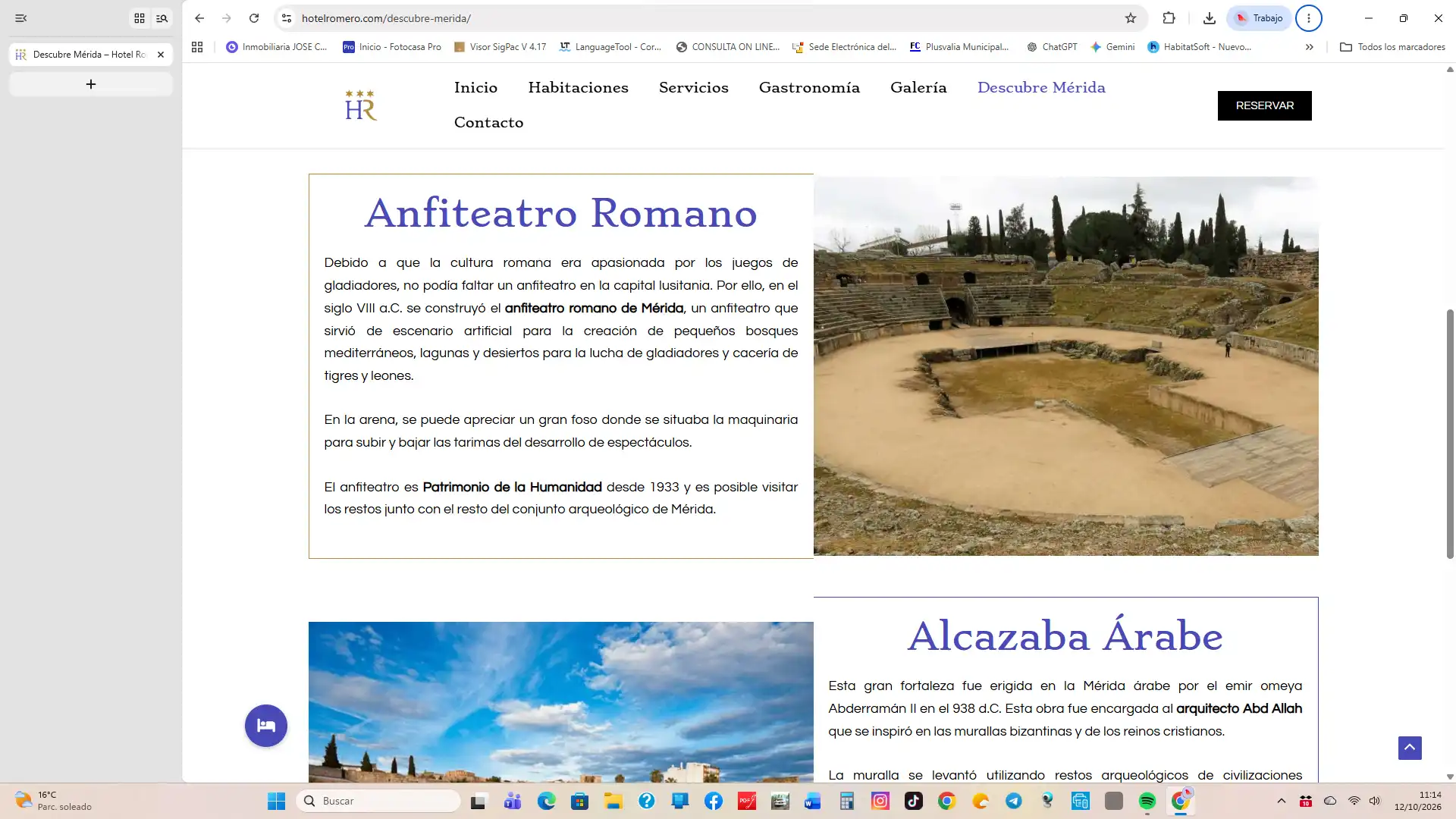Open the Gemini bookmark

(x=1112, y=47)
